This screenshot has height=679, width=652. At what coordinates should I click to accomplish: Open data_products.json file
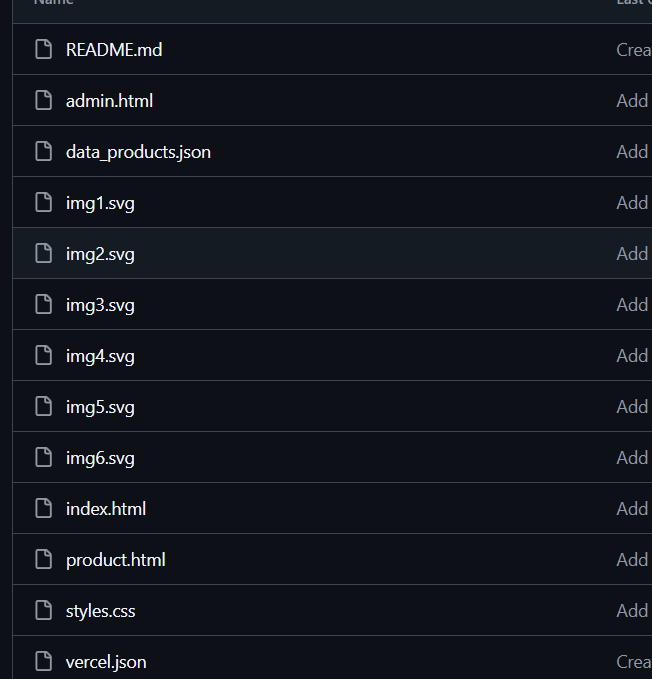(x=138, y=151)
